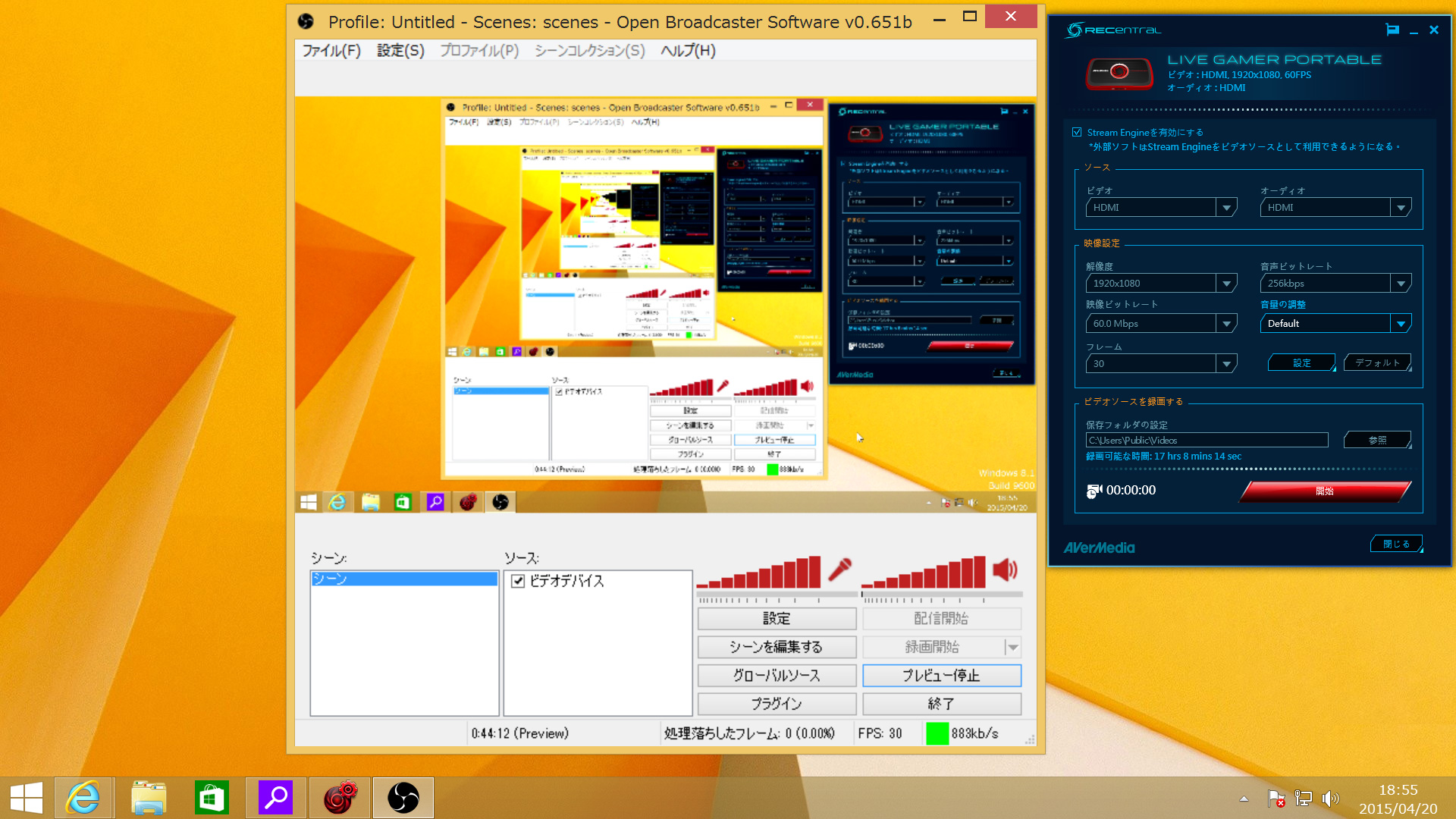Mute the desktop speaker icon in OBS
The width and height of the screenshot is (1456, 819).
point(1005,570)
